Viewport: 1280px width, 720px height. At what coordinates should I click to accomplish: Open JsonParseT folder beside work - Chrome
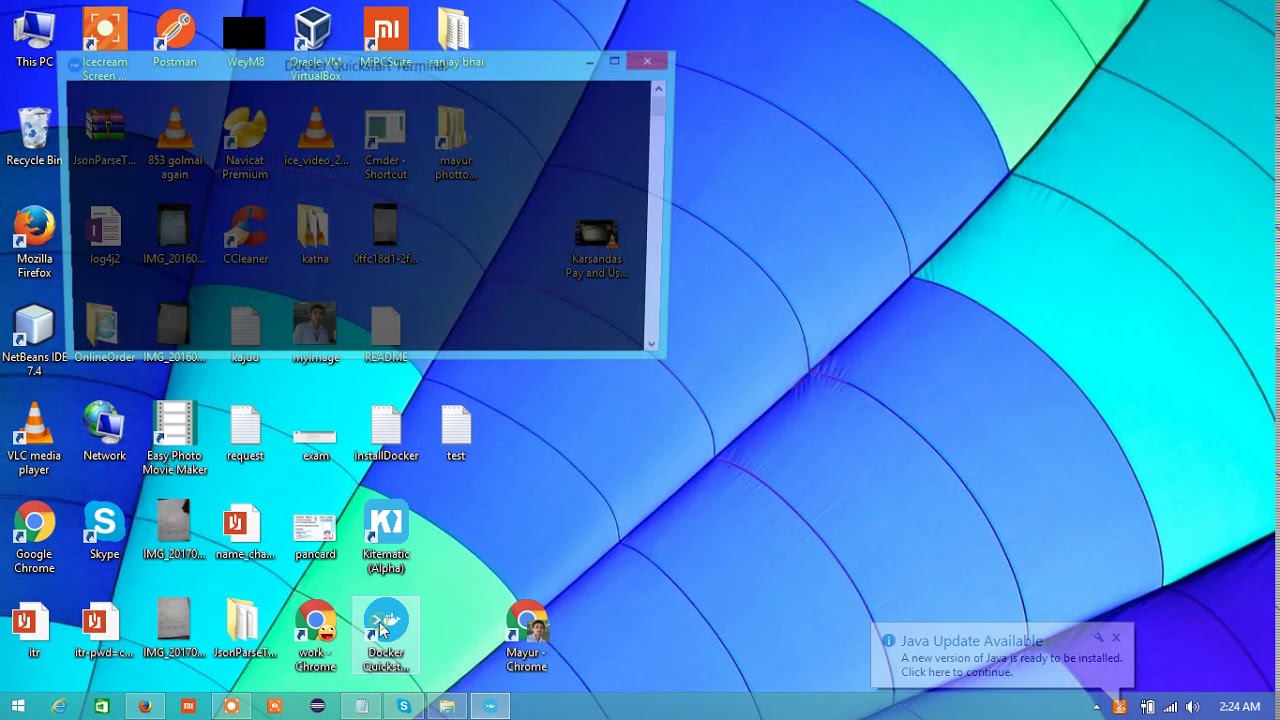pos(245,629)
